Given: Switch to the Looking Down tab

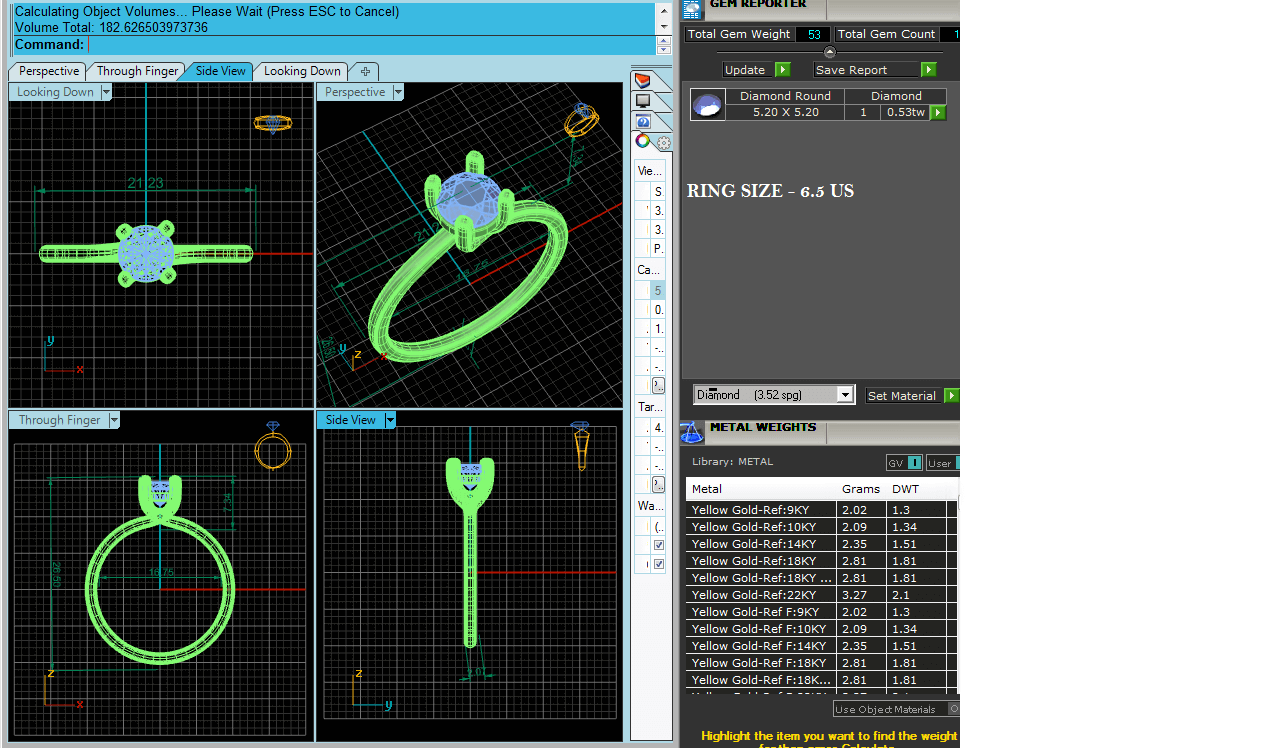Looking at the screenshot, I should (x=302, y=71).
